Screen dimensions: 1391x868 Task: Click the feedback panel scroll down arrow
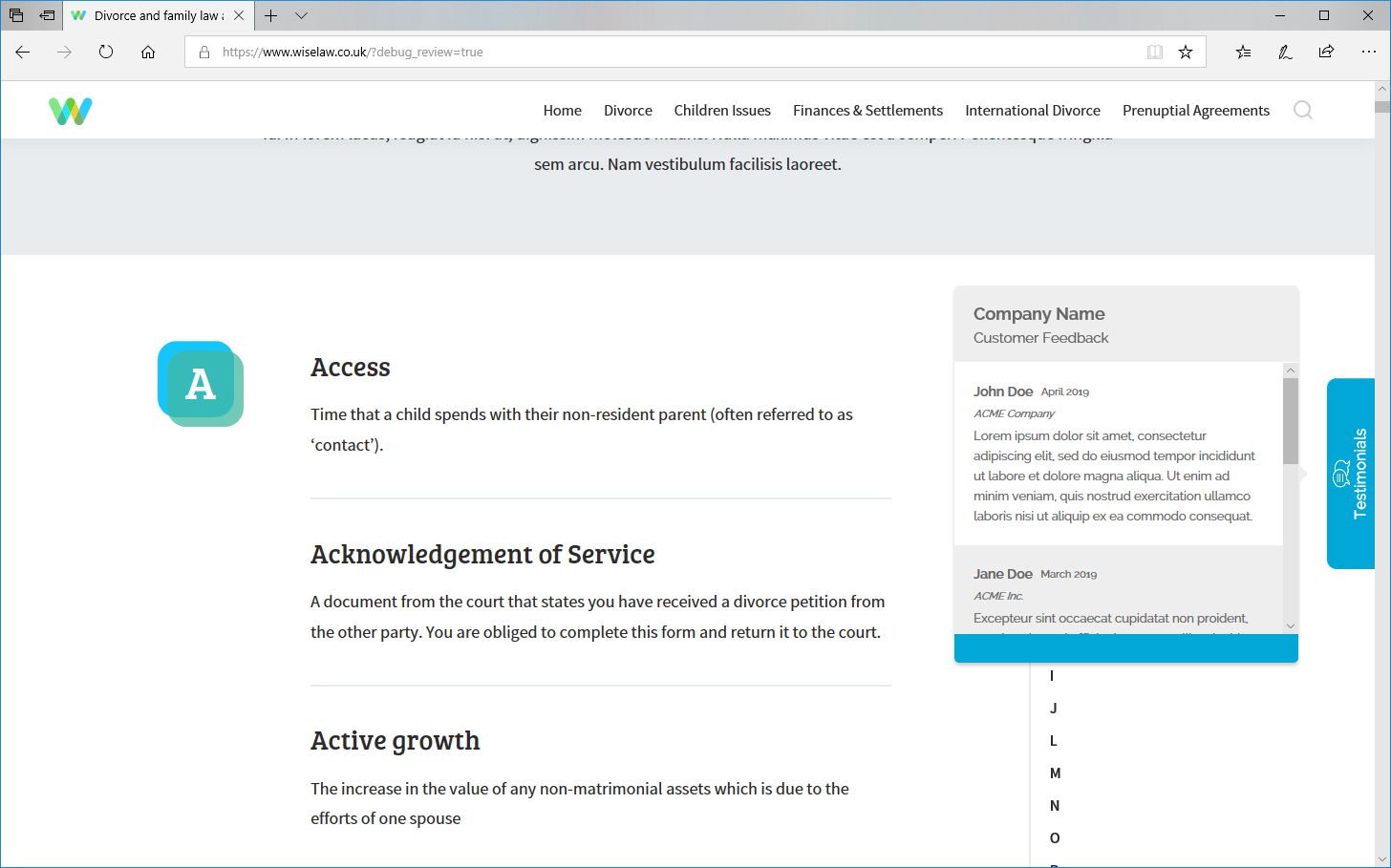coord(1291,626)
